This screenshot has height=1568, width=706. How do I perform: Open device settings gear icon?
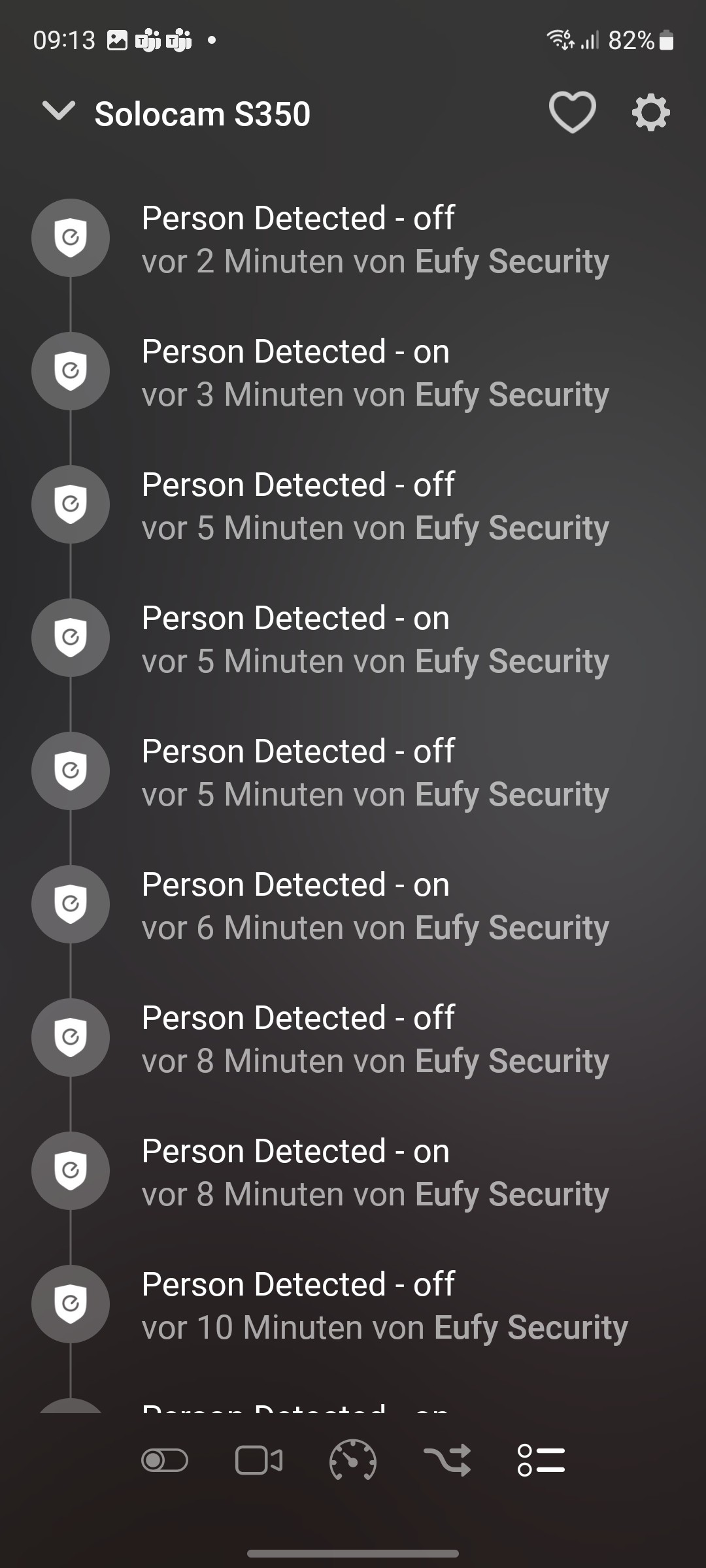point(650,113)
